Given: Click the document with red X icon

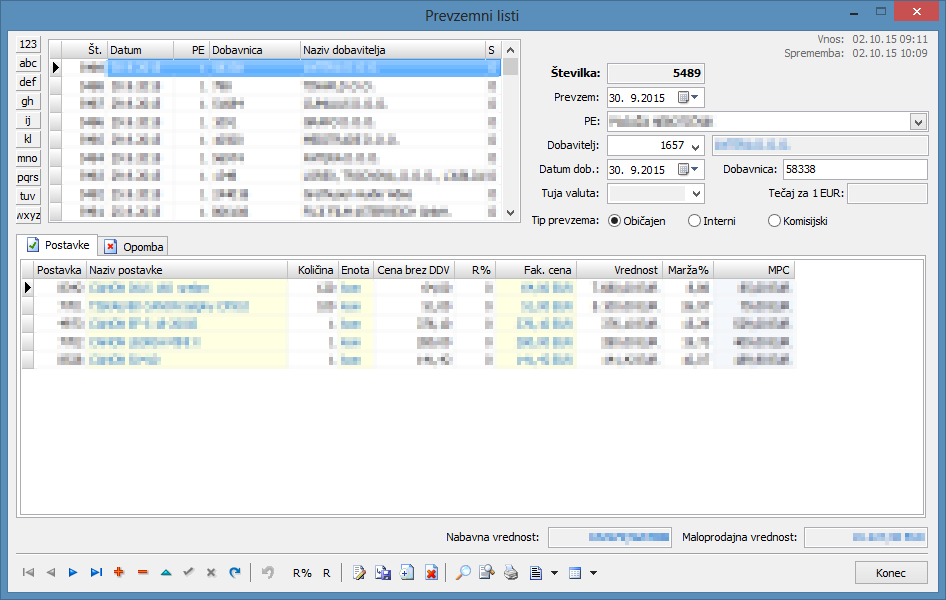Looking at the screenshot, I should click(x=431, y=573).
